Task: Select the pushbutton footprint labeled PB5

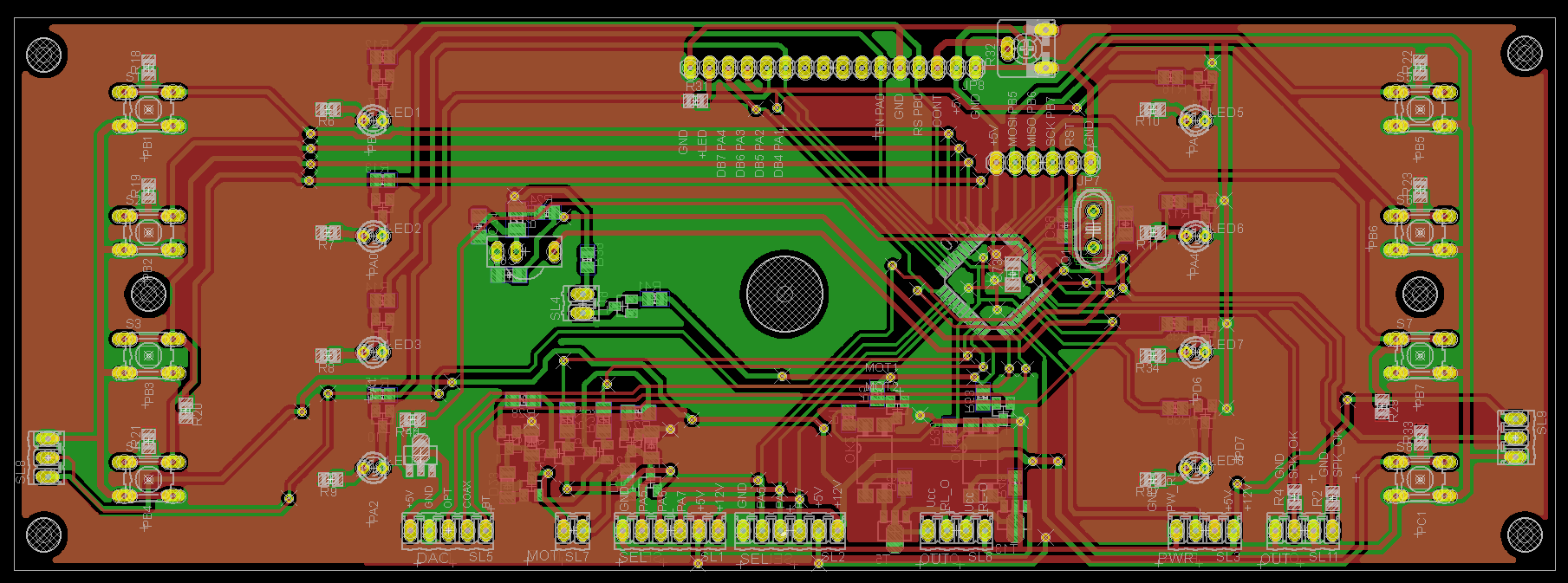Action: (1420, 109)
